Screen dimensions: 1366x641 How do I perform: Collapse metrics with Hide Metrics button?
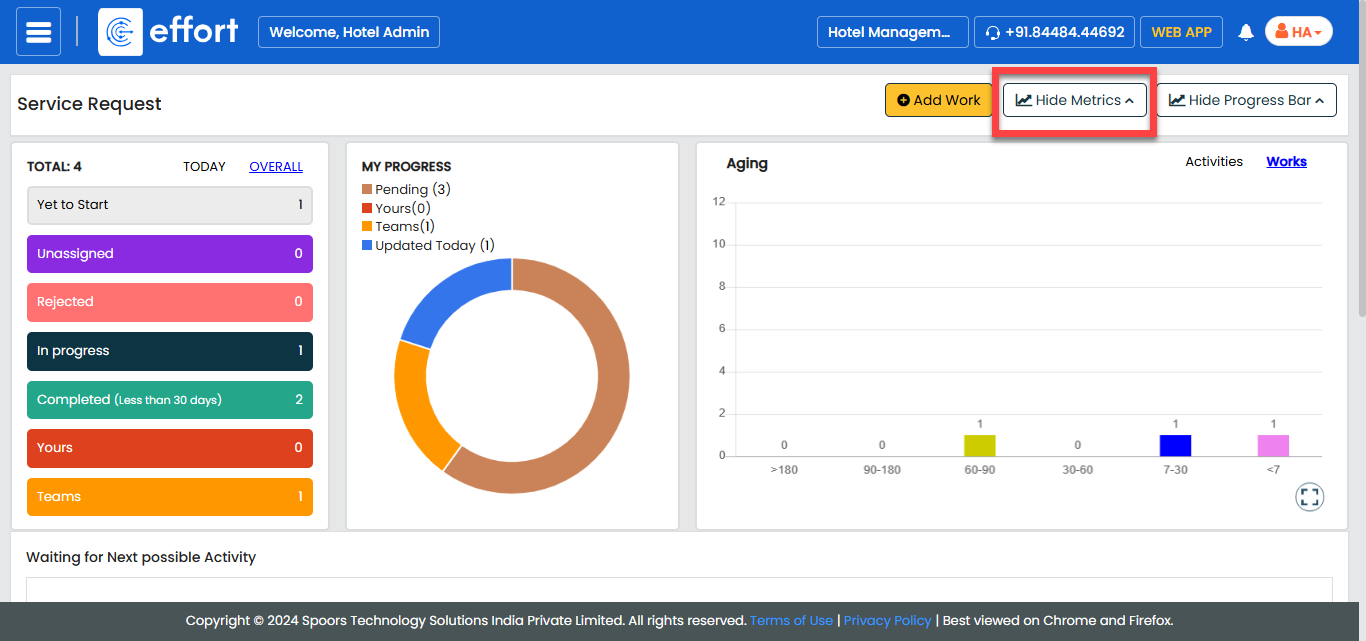click(1074, 100)
